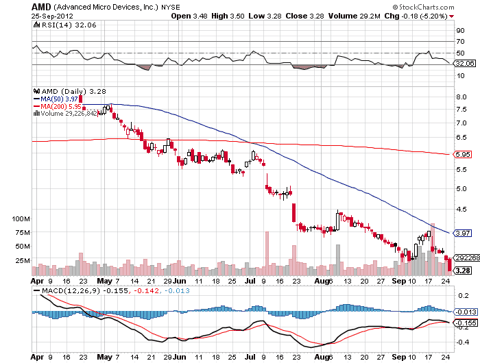Click May on the price chart date axis
Viewport: 480px width, 363px height.
[105, 281]
